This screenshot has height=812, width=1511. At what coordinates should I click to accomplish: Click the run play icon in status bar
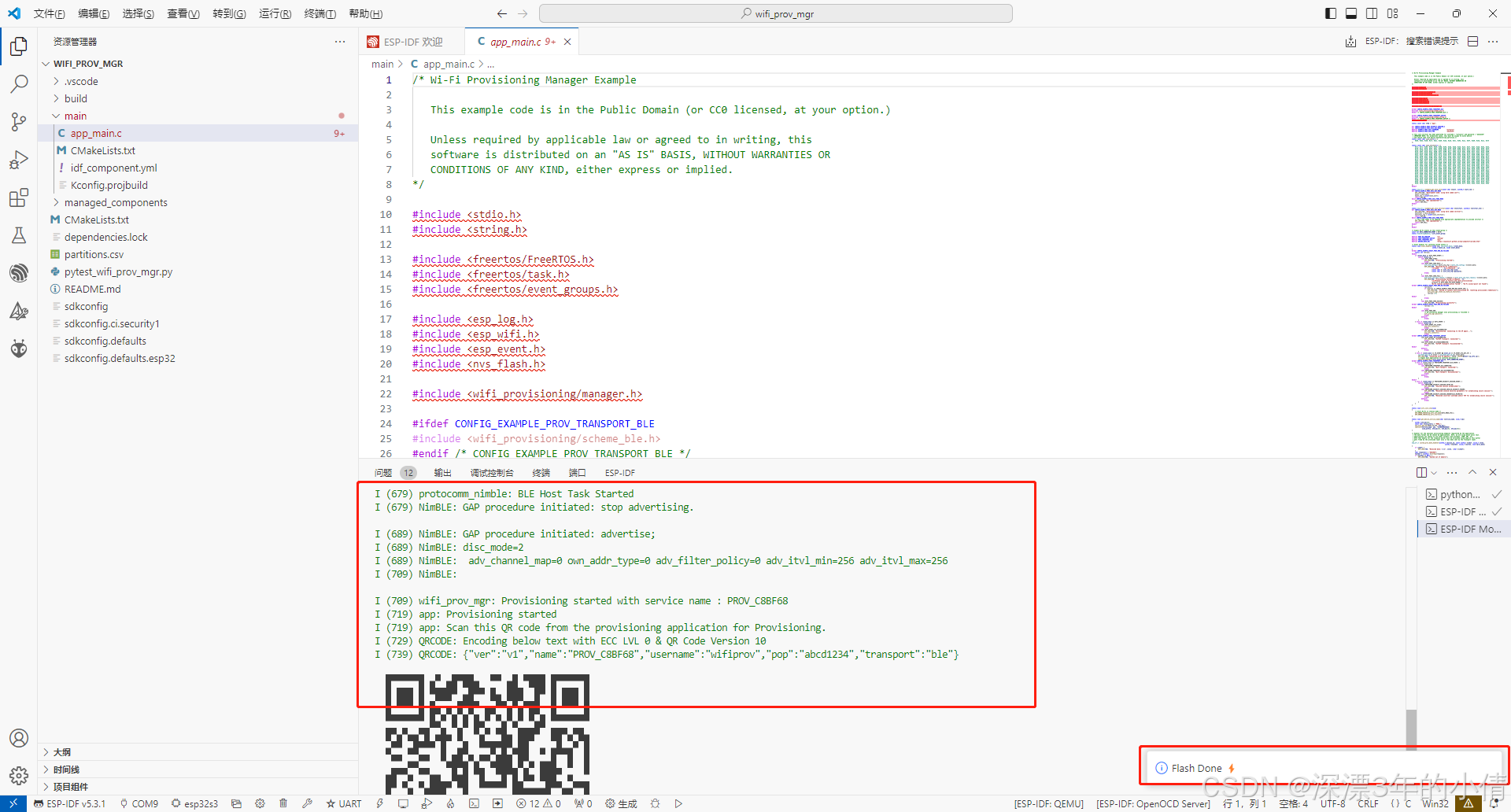coord(678,803)
